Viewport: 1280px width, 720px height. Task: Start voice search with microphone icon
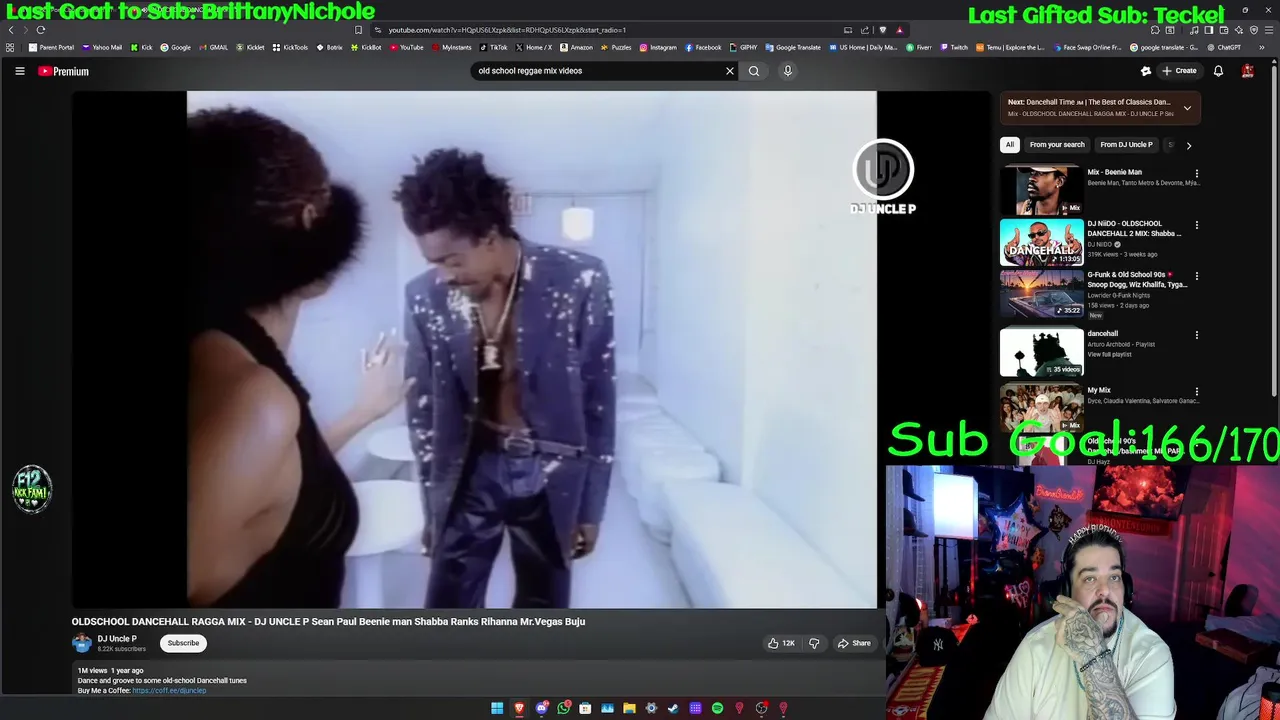787,71
